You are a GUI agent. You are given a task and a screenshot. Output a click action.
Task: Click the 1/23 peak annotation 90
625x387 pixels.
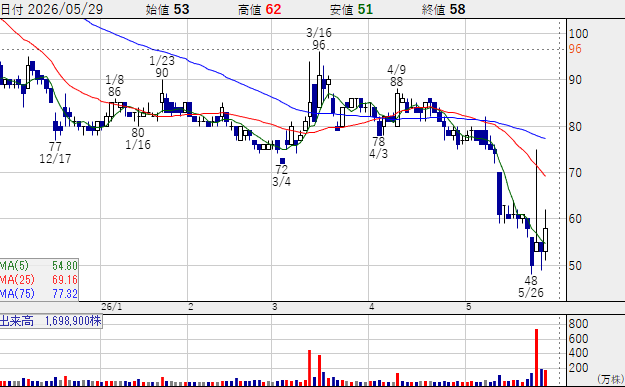(162, 73)
